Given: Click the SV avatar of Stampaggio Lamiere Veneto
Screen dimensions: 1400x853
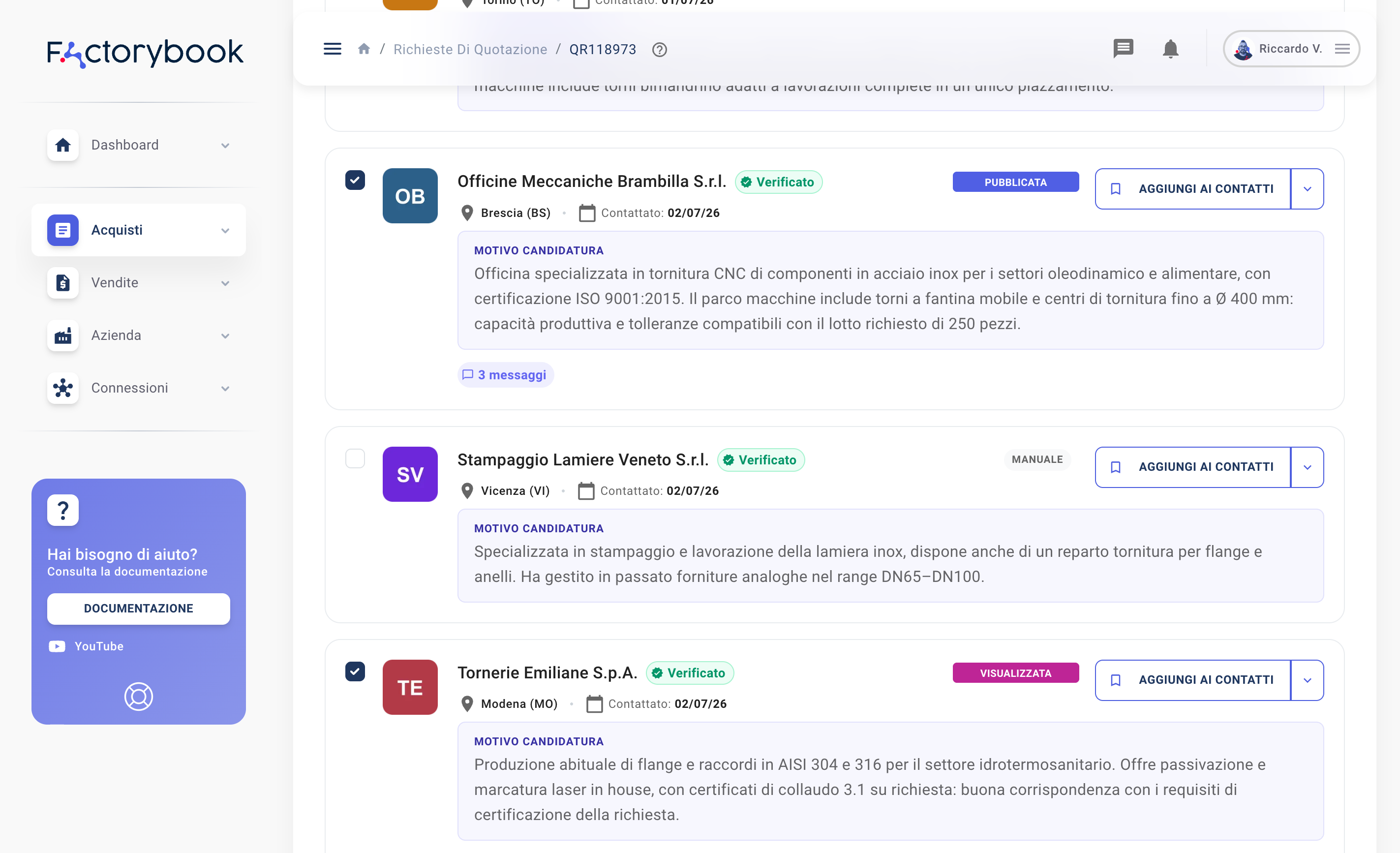Looking at the screenshot, I should (x=410, y=474).
